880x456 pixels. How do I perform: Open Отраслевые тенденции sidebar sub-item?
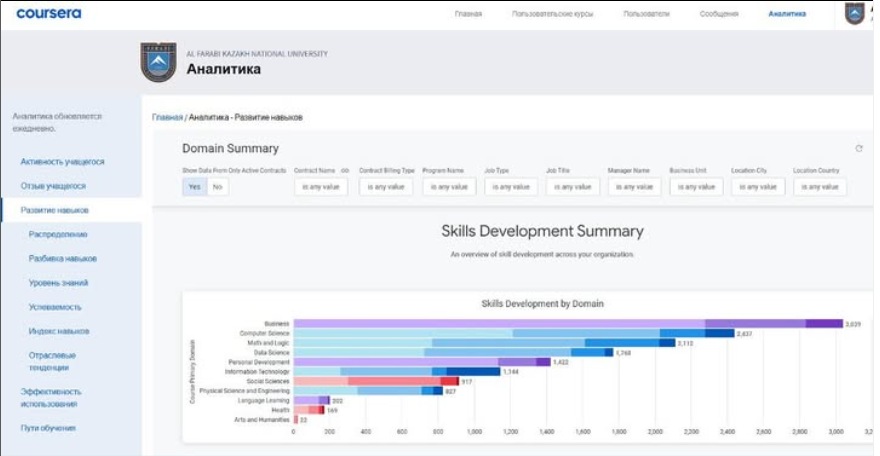coord(52,361)
